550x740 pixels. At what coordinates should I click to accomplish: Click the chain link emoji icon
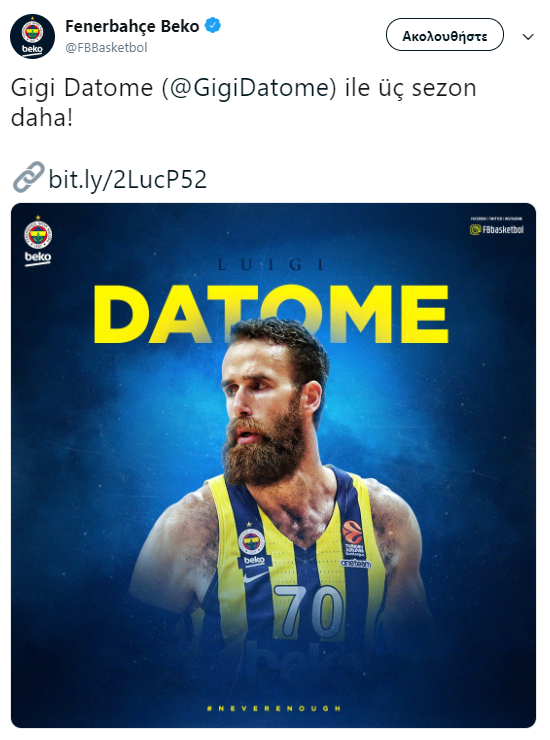[28, 177]
